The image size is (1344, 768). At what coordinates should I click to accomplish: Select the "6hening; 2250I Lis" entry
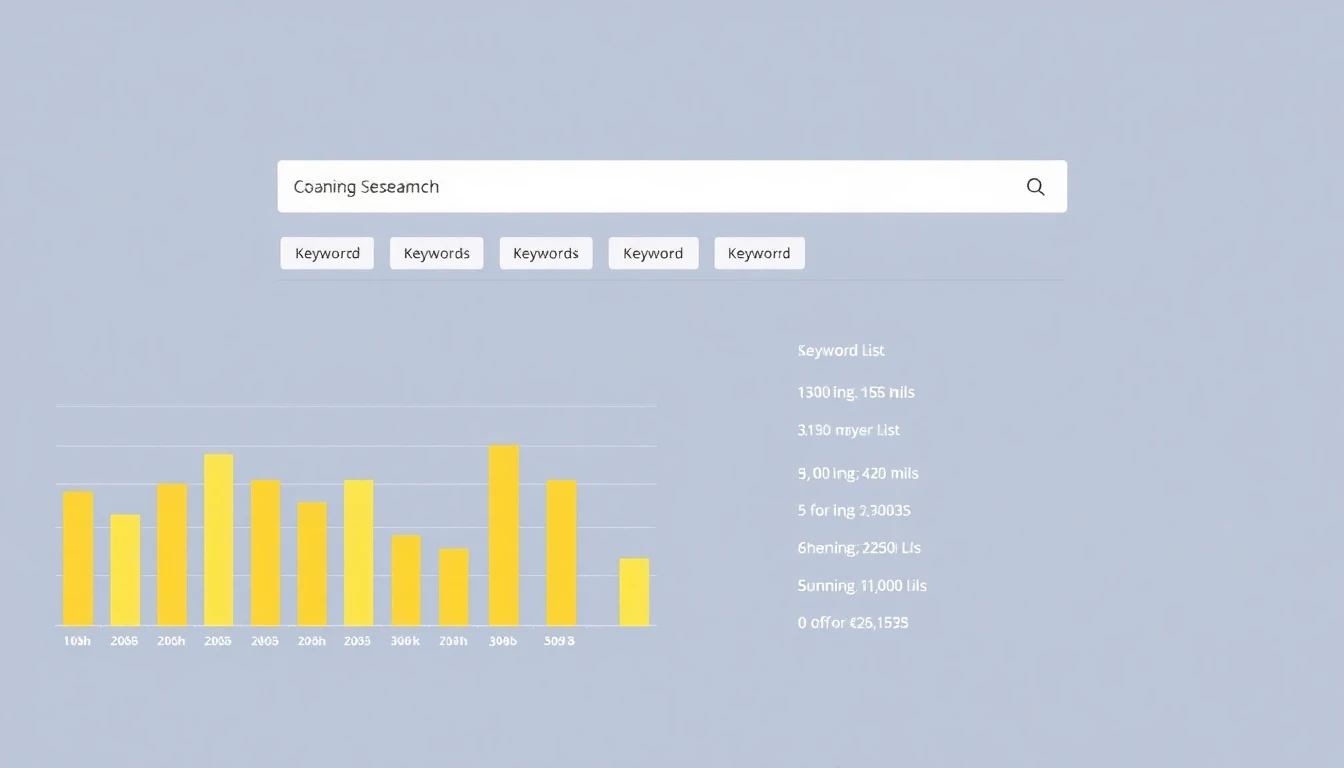859,548
